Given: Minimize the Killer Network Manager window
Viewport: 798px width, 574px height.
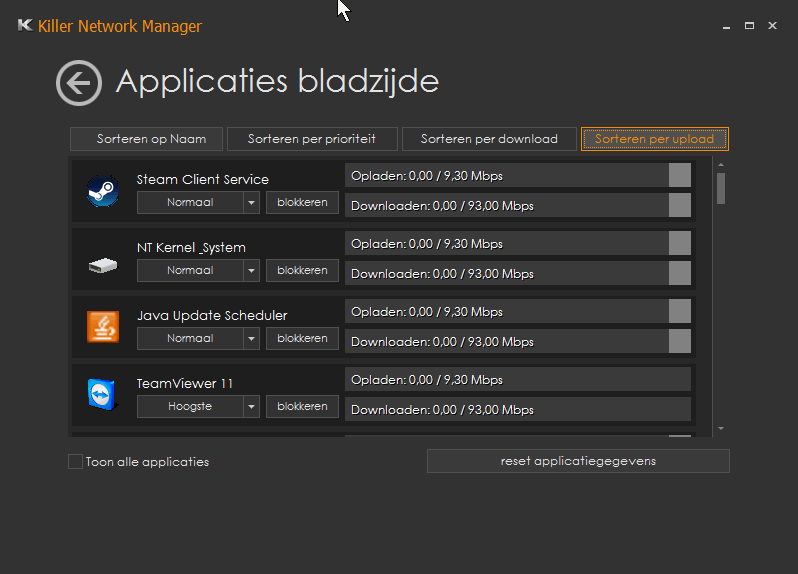Looking at the screenshot, I should pyautogui.click(x=727, y=25).
